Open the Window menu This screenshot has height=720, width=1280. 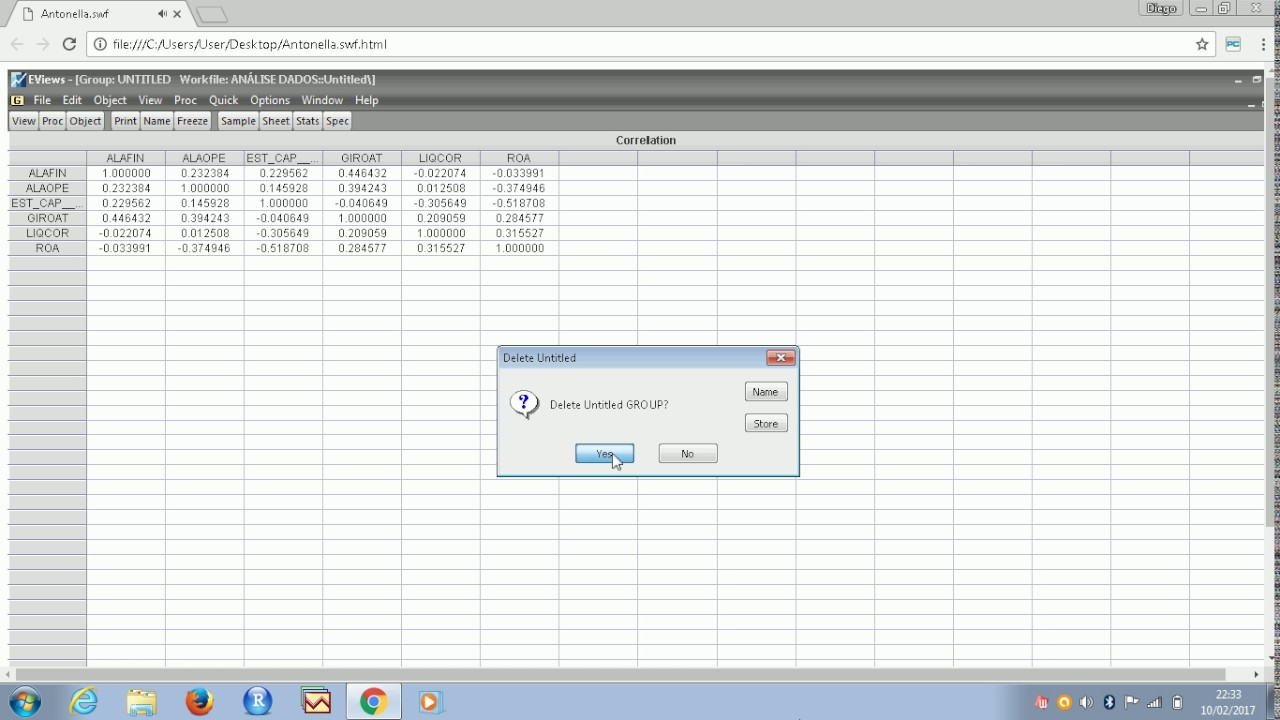tap(322, 100)
